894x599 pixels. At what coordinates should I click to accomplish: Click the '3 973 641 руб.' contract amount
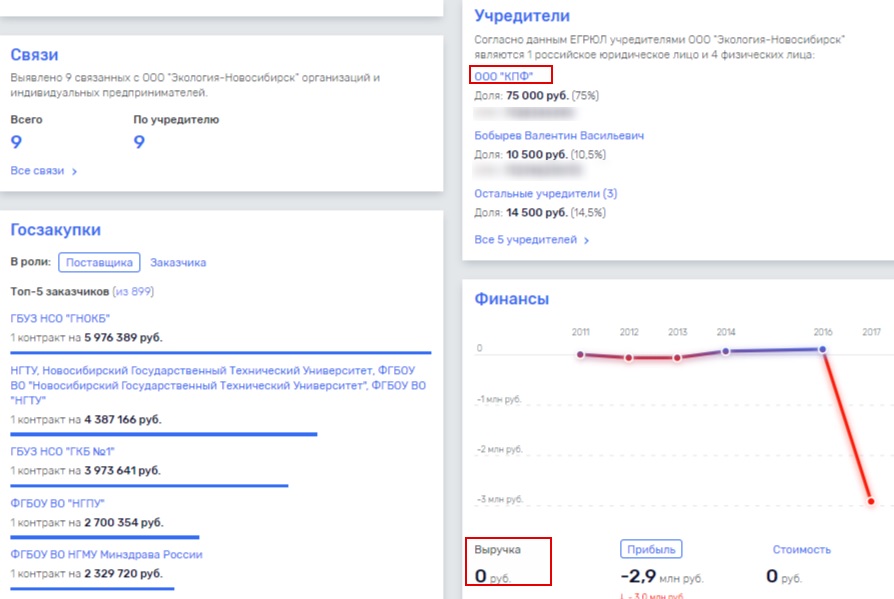tap(122, 471)
